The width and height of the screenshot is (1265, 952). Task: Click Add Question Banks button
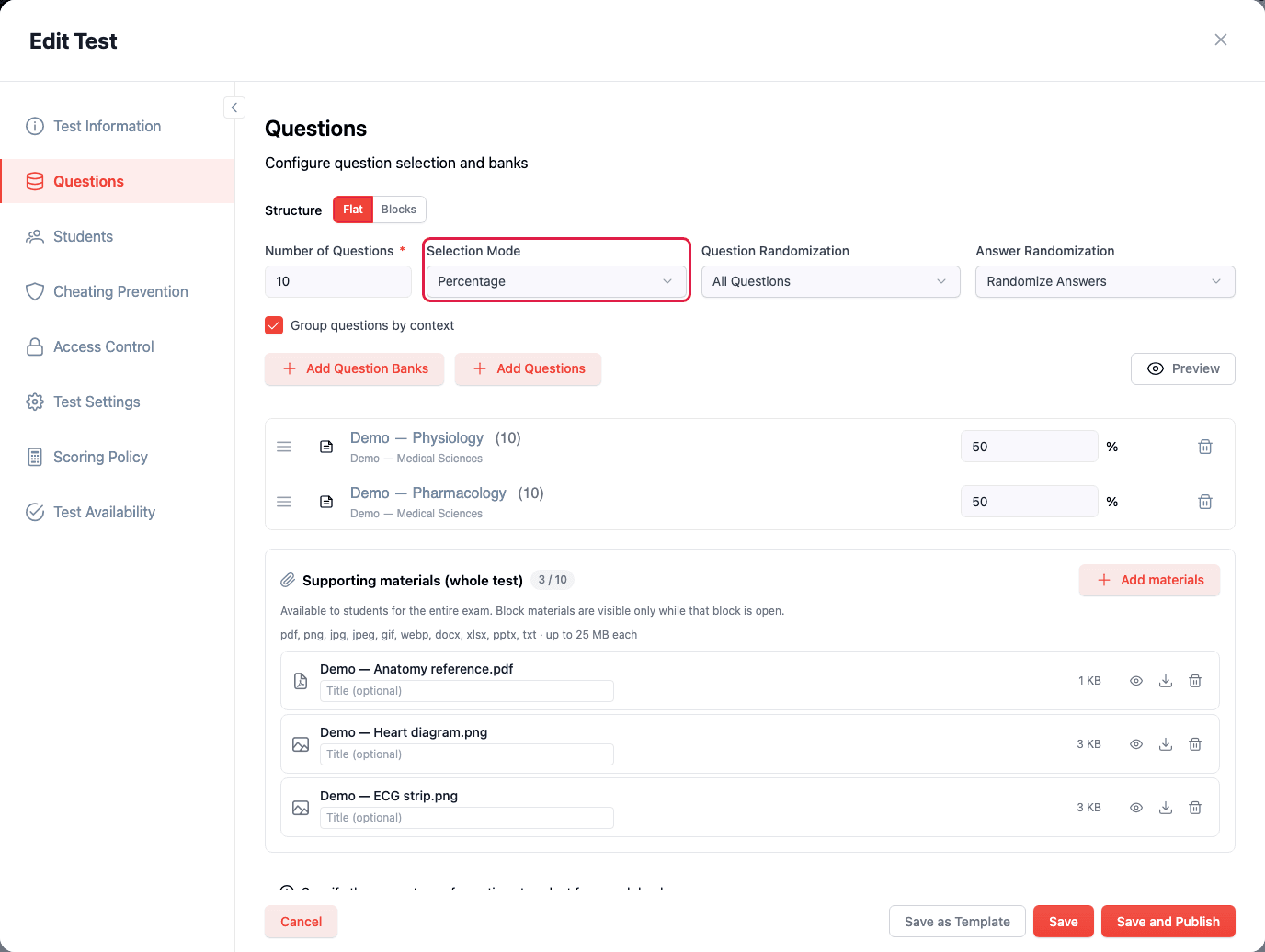pos(354,368)
